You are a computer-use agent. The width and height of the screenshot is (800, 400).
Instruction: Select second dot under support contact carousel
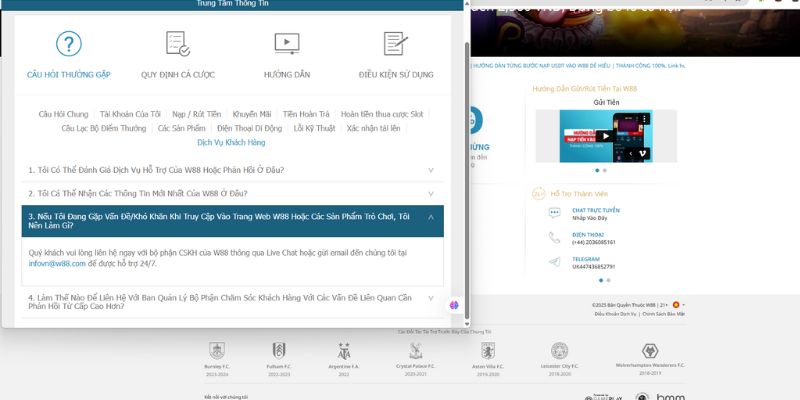click(608, 280)
